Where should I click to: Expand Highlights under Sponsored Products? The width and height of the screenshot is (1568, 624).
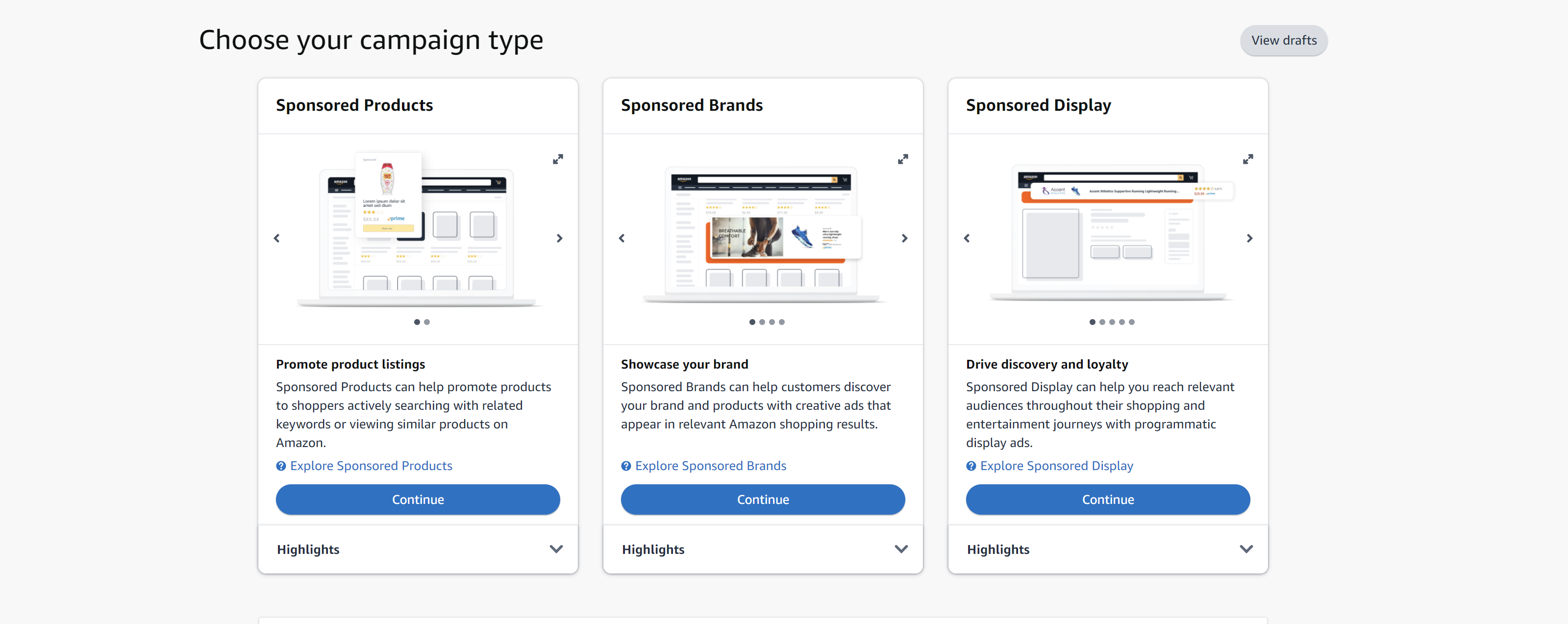pos(418,549)
